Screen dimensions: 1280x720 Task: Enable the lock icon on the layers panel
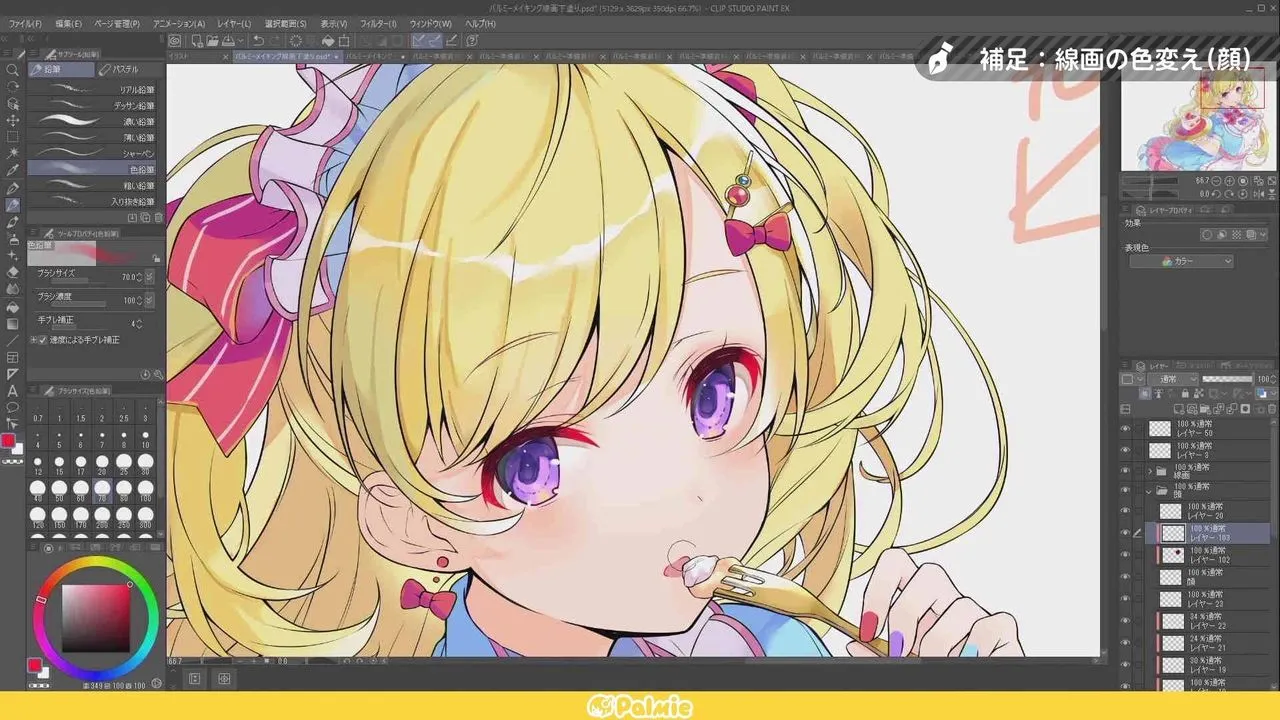pos(1186,393)
